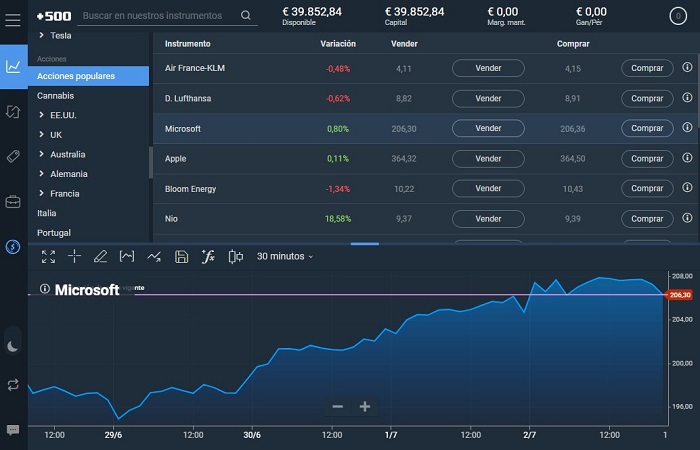This screenshot has height=450, width=700.
Task: Click the blue panel divider handle
Action: (365, 244)
